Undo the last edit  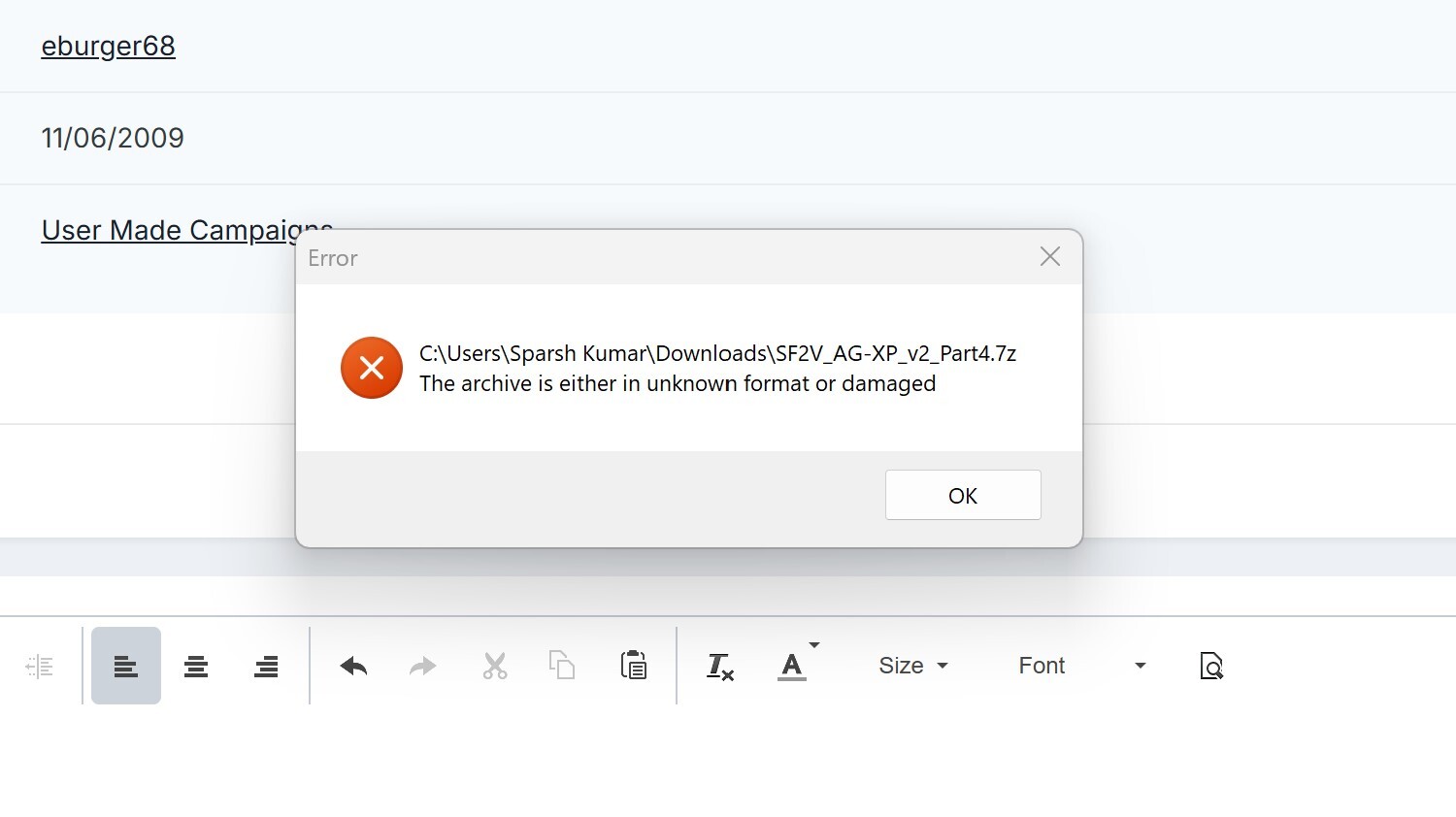click(353, 667)
